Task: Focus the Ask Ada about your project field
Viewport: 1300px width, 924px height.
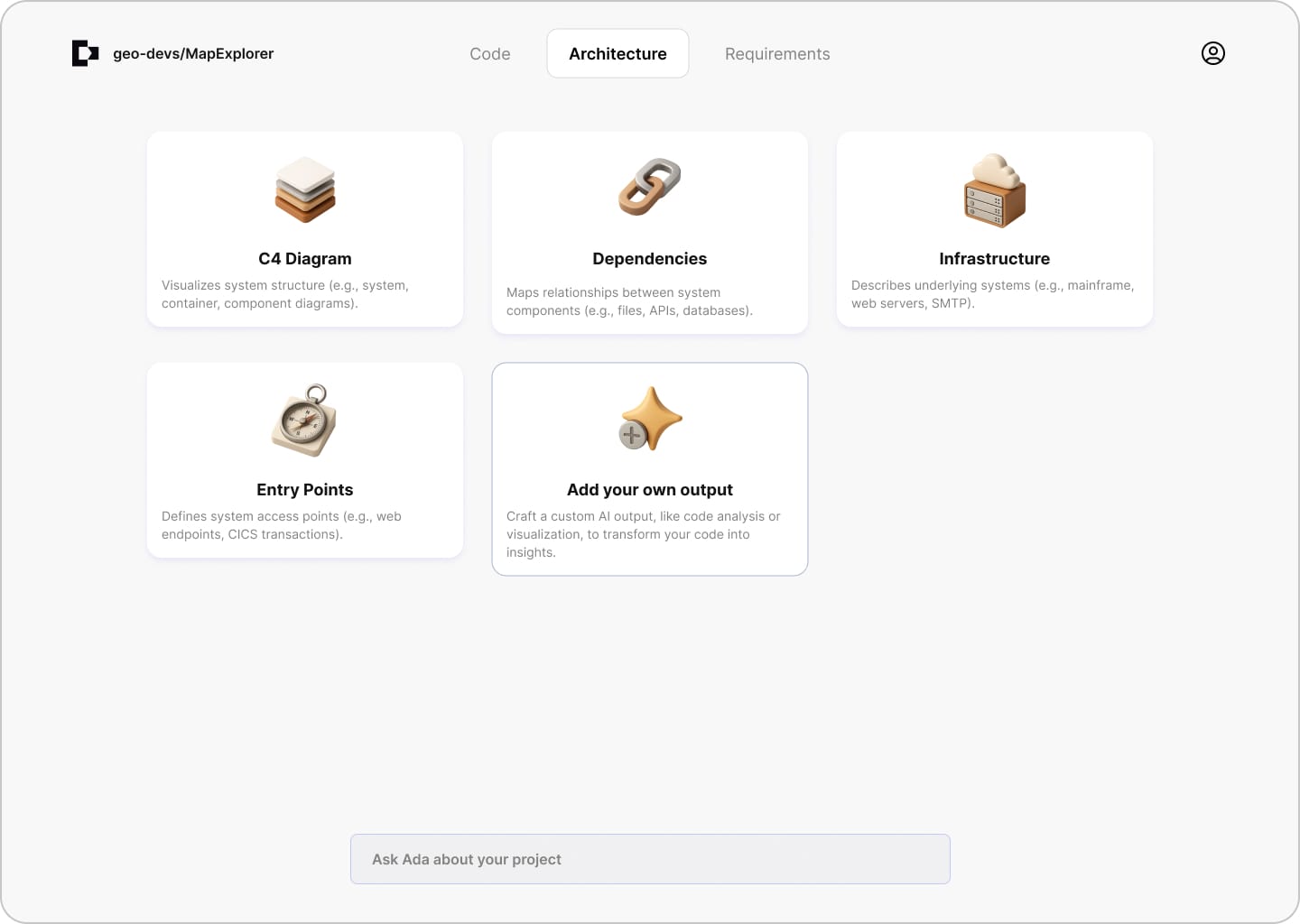Action: [650, 859]
